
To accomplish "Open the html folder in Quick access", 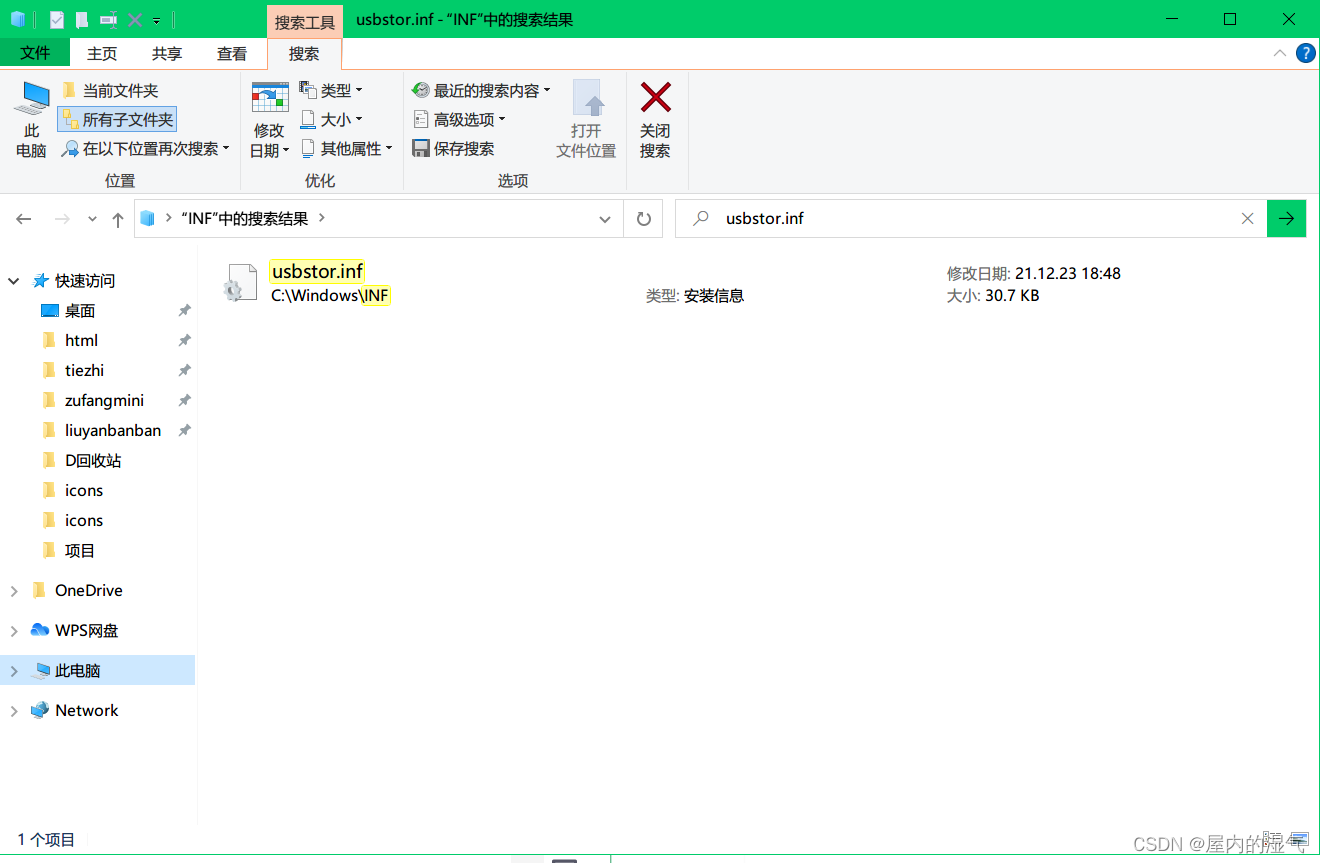I will tap(81, 341).
